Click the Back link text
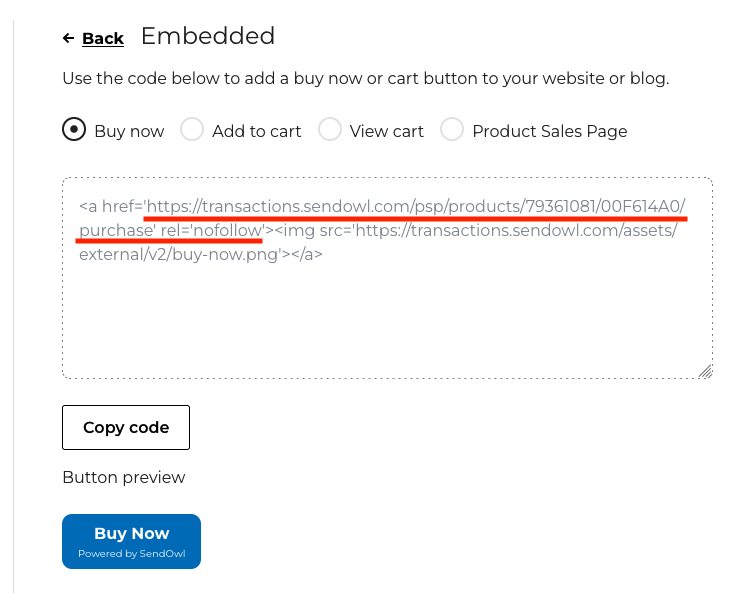 click(x=103, y=38)
